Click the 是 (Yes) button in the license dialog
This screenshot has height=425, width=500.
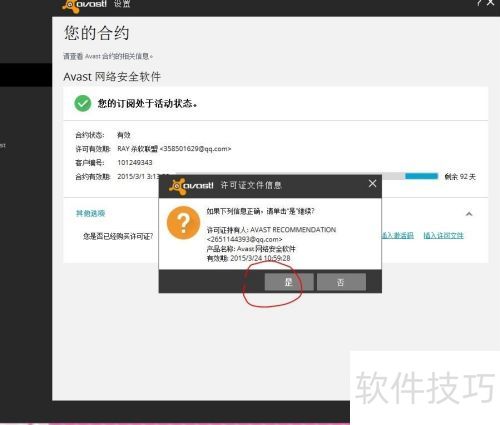point(289,282)
